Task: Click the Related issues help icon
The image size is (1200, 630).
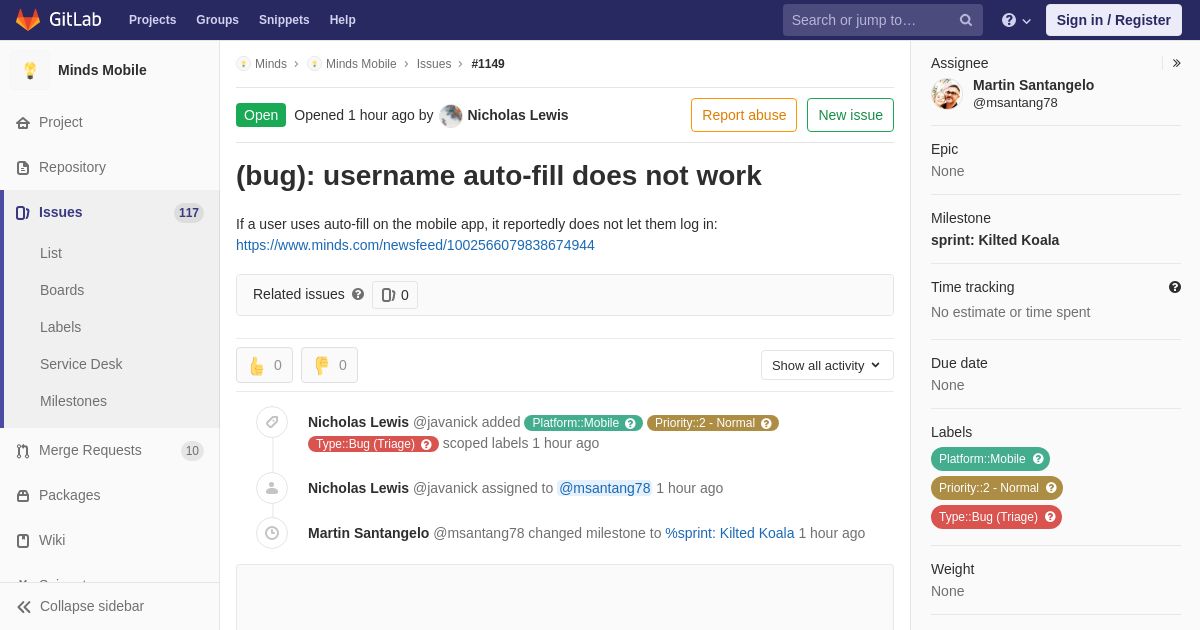Action: tap(358, 294)
